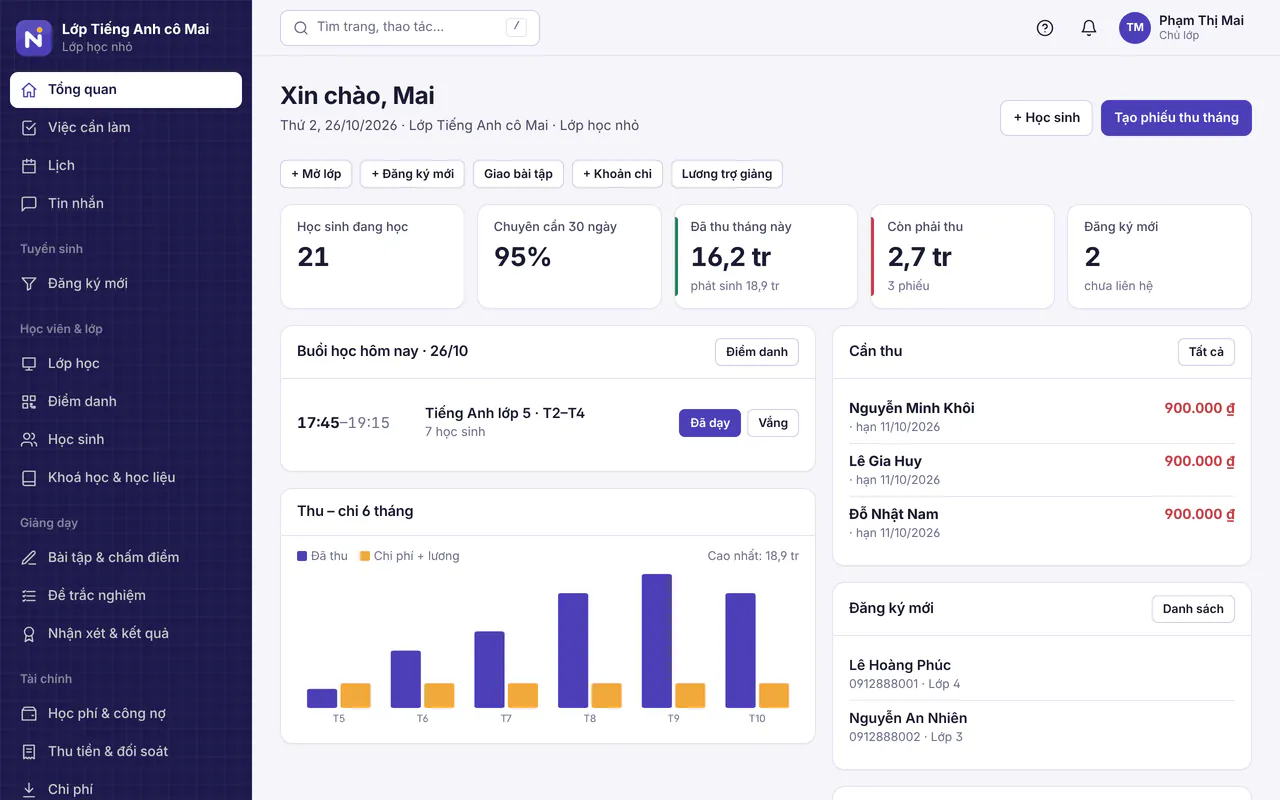The image size is (1280, 800).
Task: Click the Lương trợ giảng quick action
Action: (x=727, y=174)
